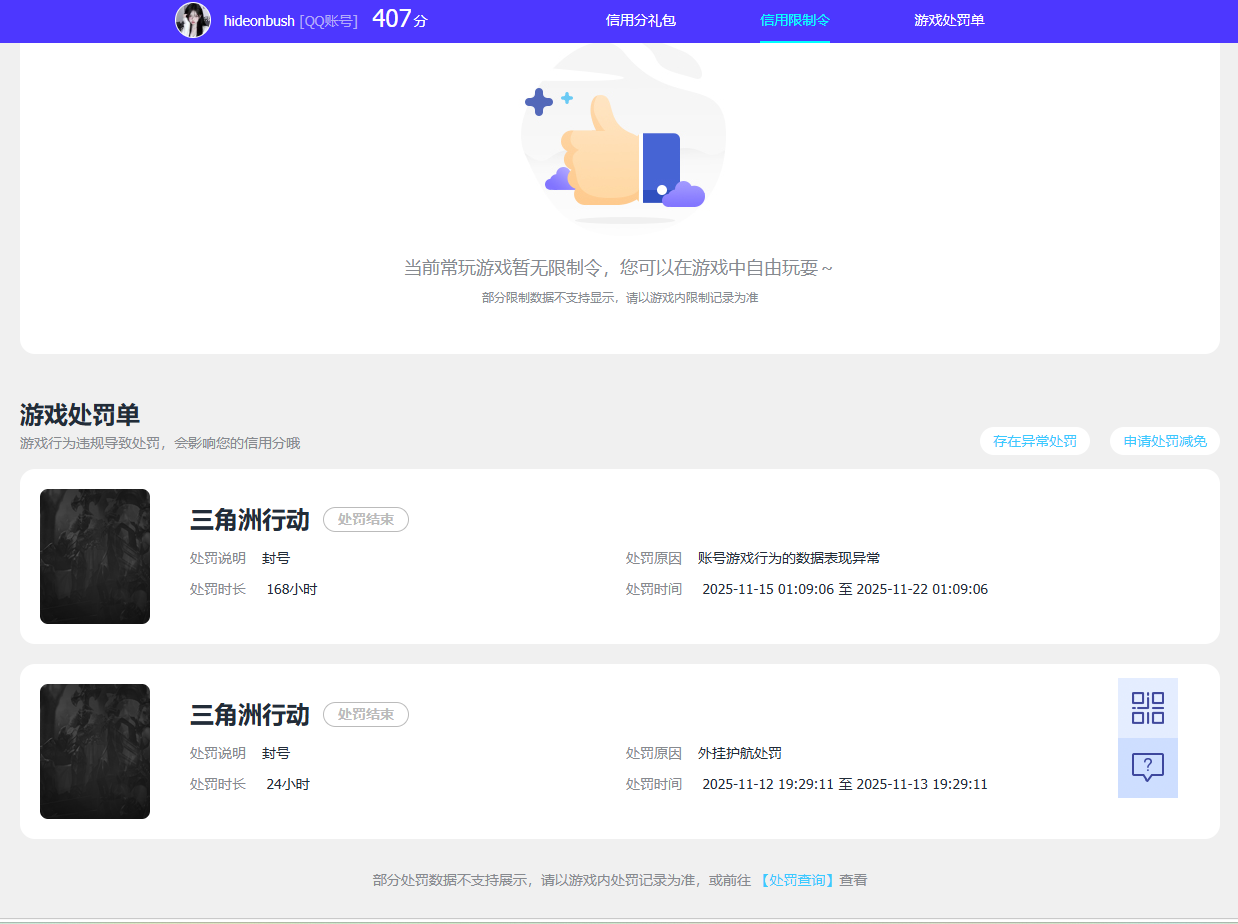Image resolution: width=1238 pixels, height=924 pixels.
Task: Select the 信用限制令 tab
Action: pos(795,20)
